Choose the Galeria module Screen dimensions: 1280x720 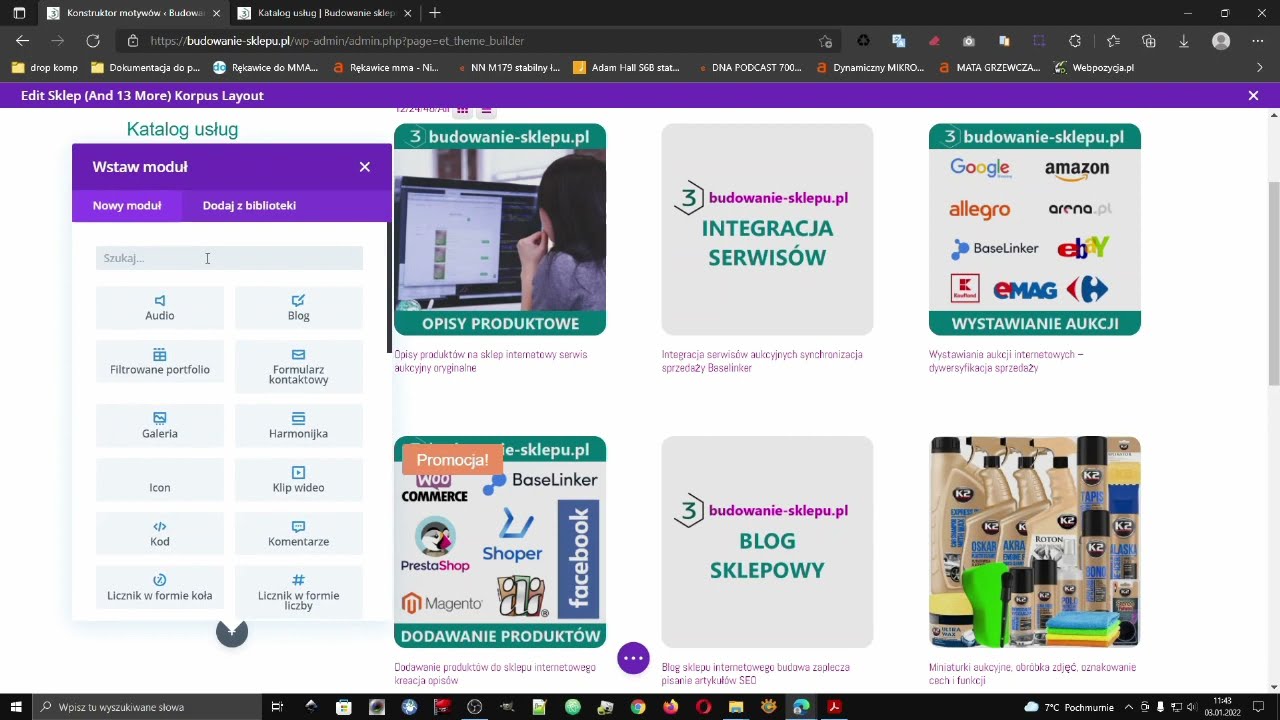click(160, 426)
